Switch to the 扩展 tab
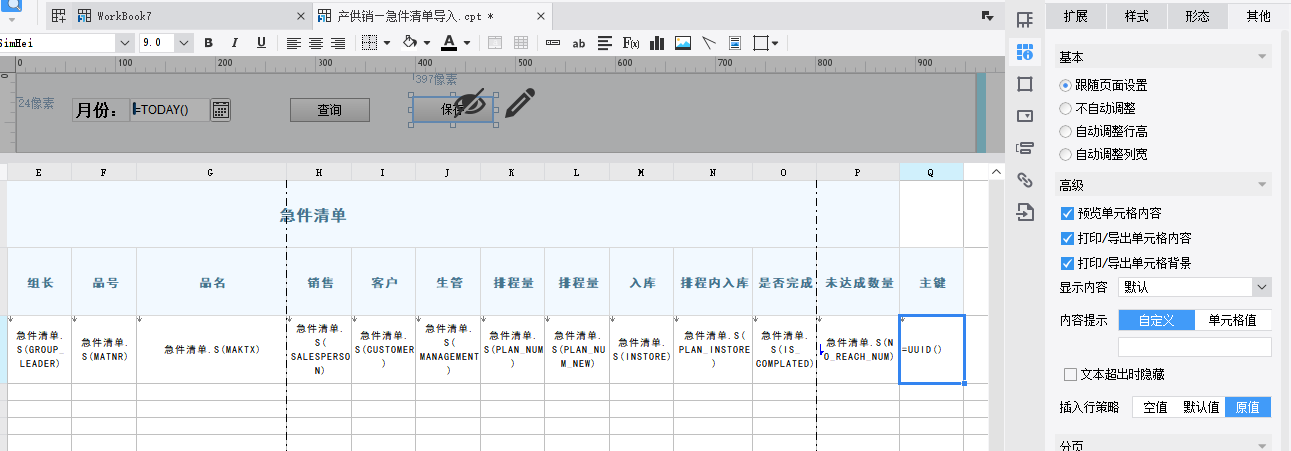1291x451 pixels. pos(1076,16)
